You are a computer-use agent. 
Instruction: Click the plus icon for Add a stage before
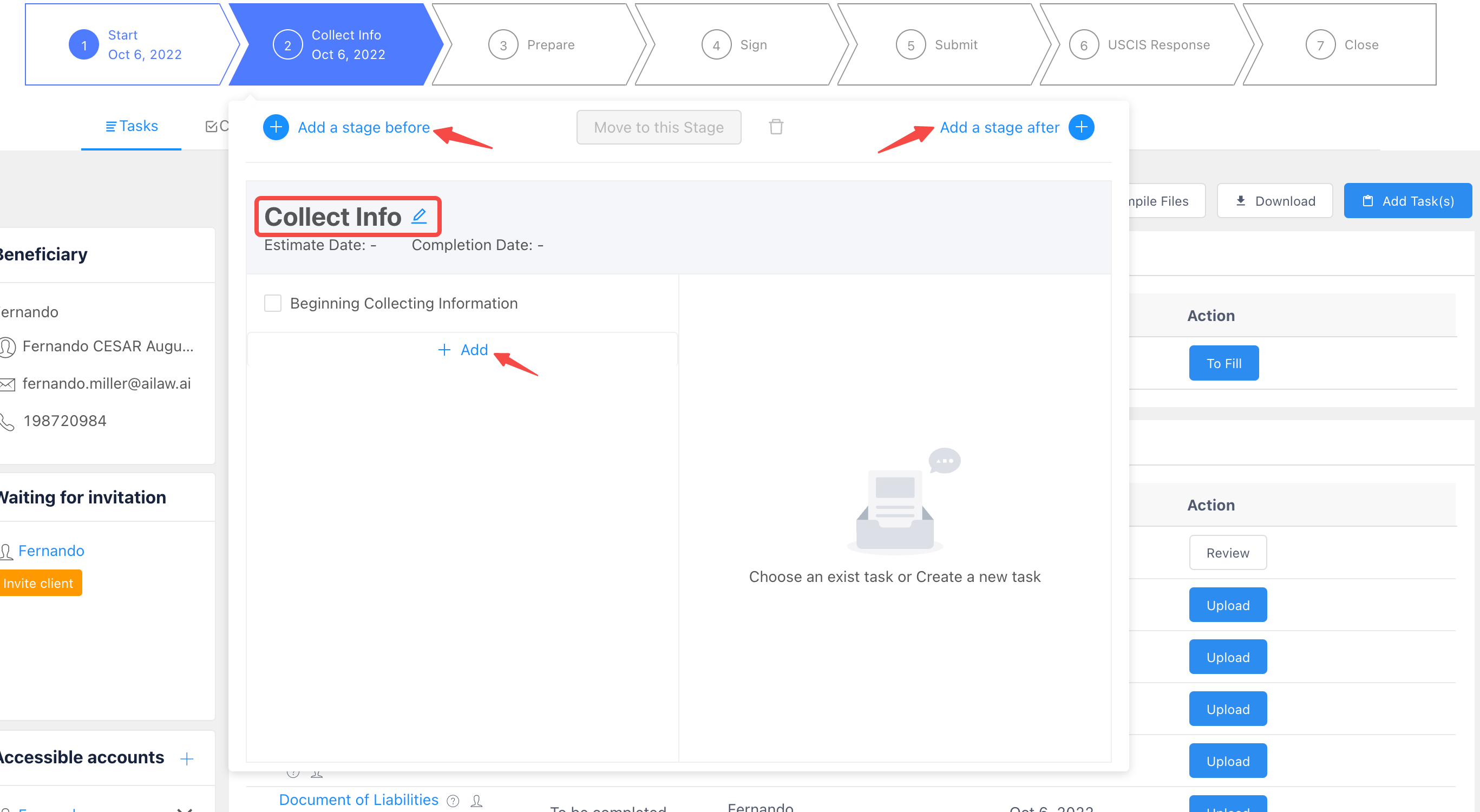276,127
